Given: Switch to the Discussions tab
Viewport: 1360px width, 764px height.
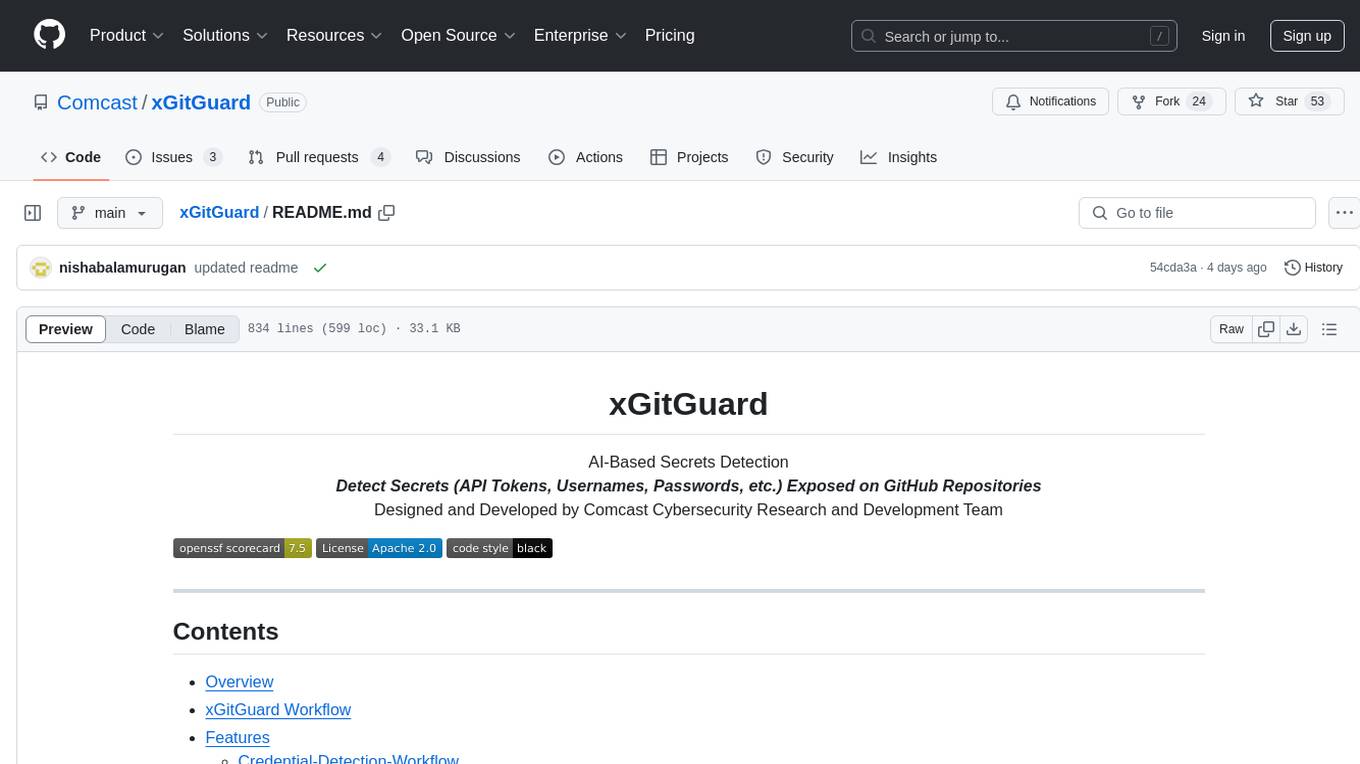Looking at the screenshot, I should pos(468,157).
